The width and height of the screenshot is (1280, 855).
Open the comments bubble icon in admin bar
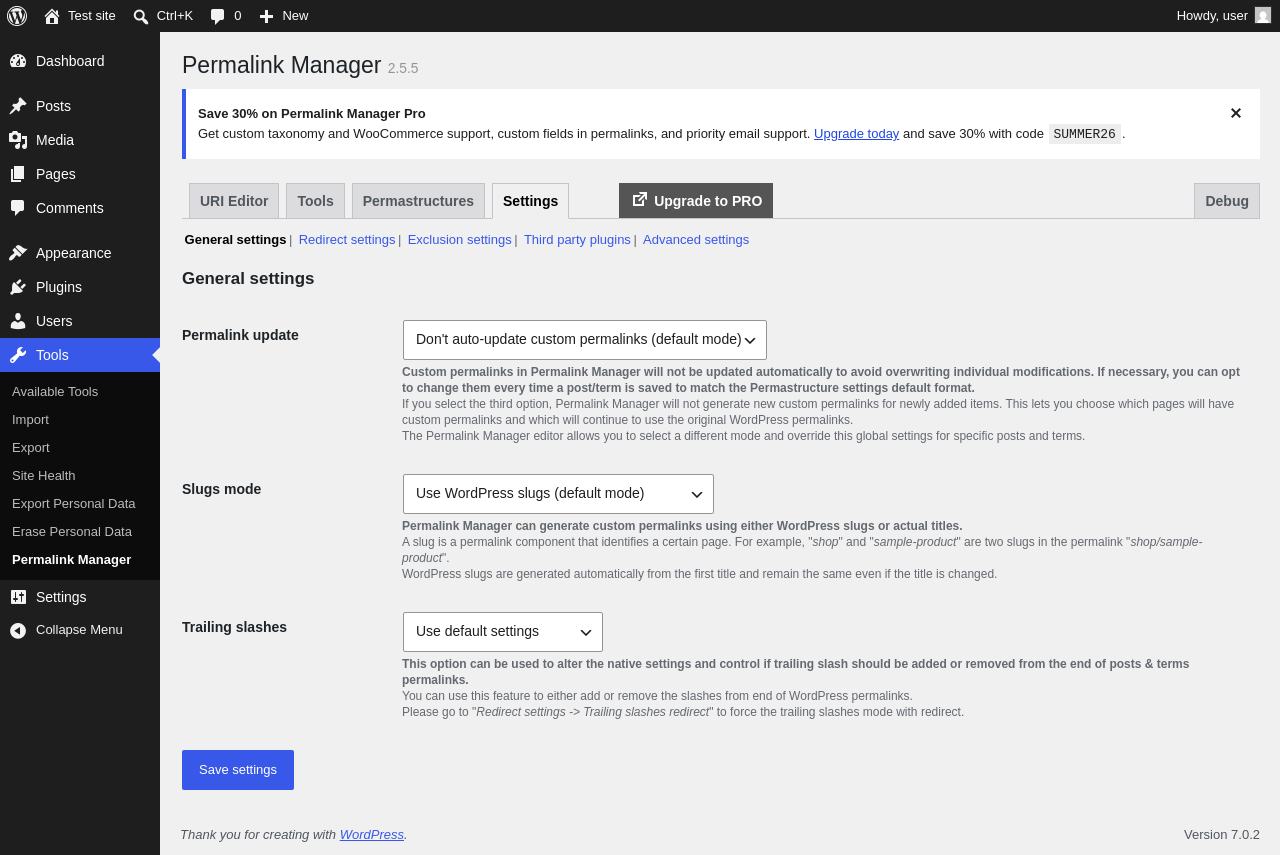[218, 16]
